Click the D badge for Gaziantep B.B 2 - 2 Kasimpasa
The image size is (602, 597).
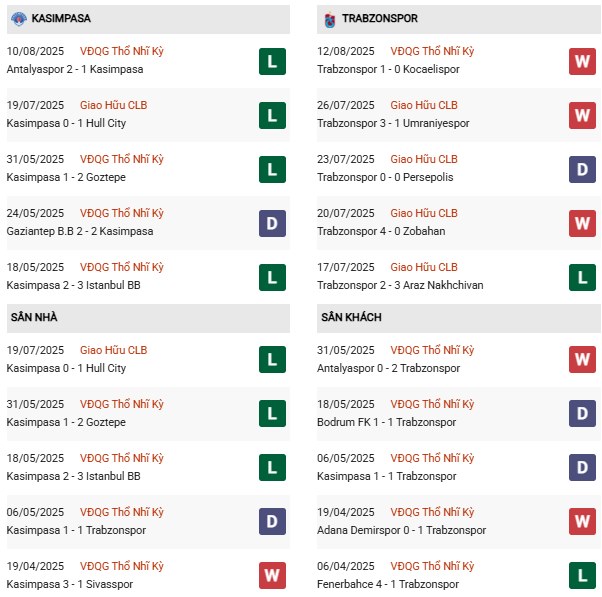271,223
